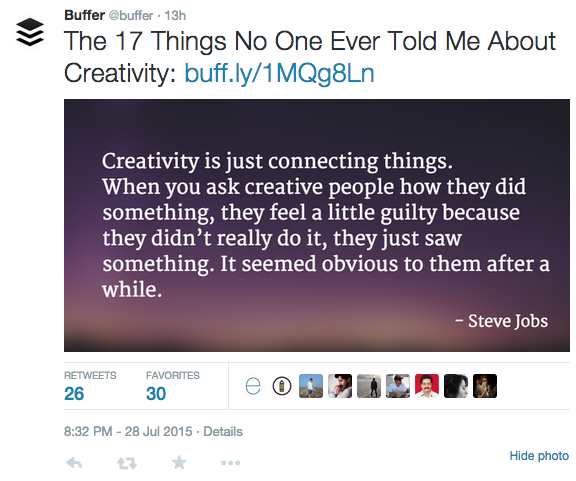Open the red background man avatar
Viewport: 576px width, 481px height.
427,386
